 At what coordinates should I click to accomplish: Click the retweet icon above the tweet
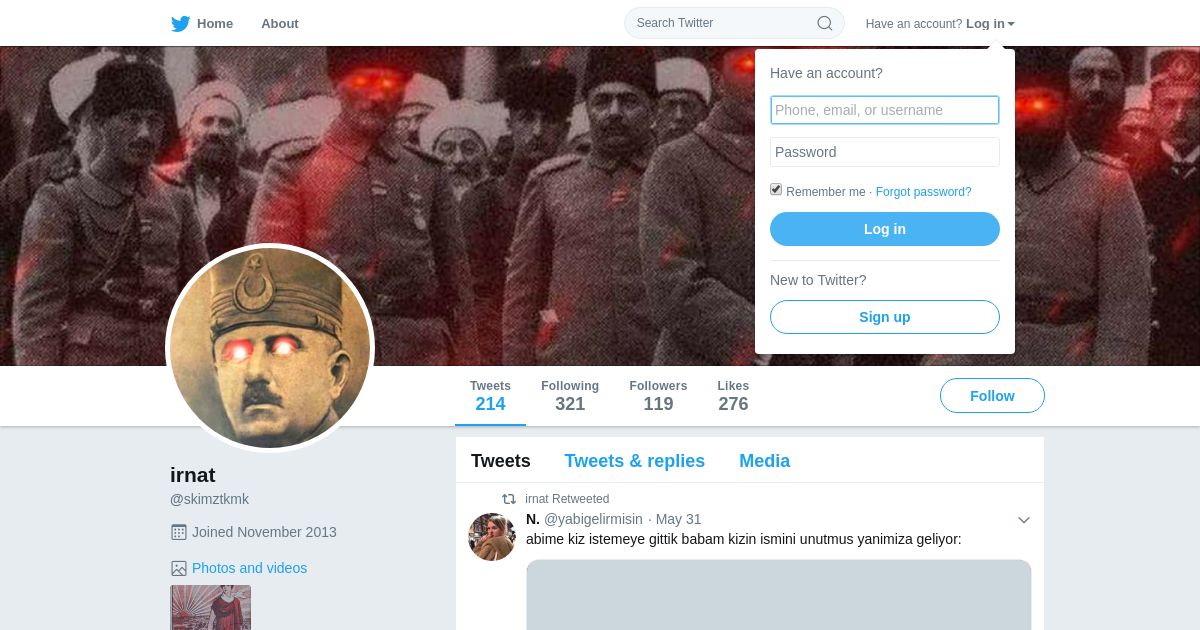tap(509, 499)
